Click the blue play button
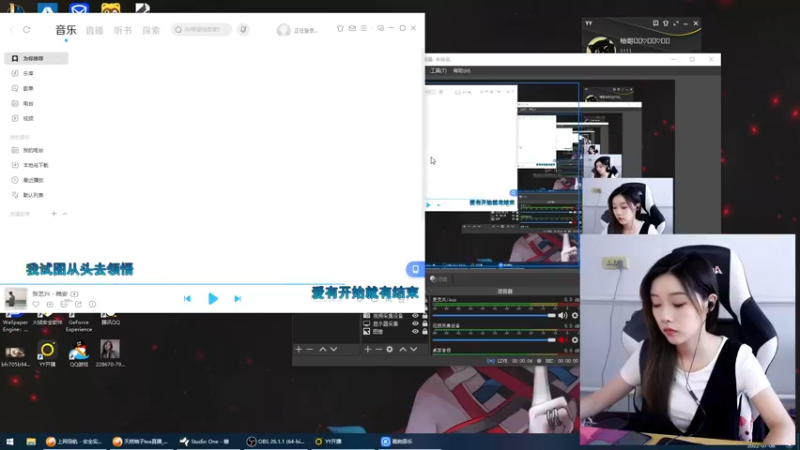The image size is (800, 450). click(213, 298)
